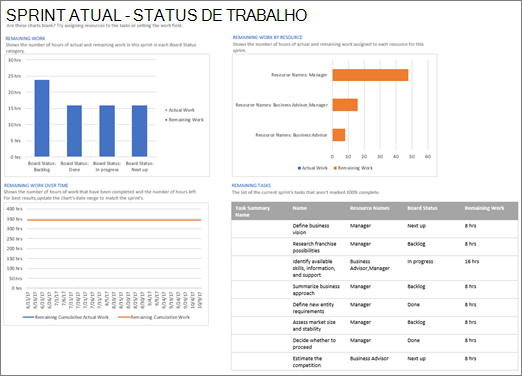Click the Business Advisor,Manager bar in resource chart
This screenshot has width=522, height=376.
click(x=345, y=105)
